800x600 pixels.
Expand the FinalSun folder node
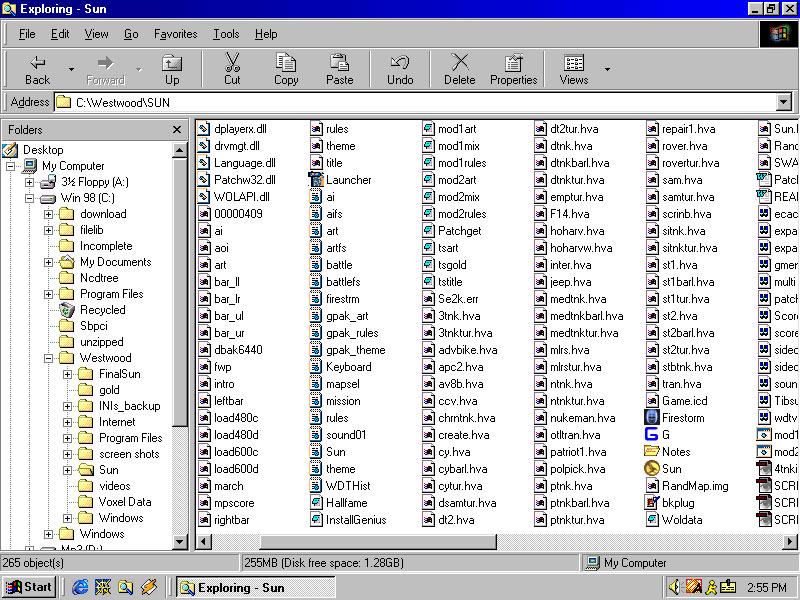67,374
